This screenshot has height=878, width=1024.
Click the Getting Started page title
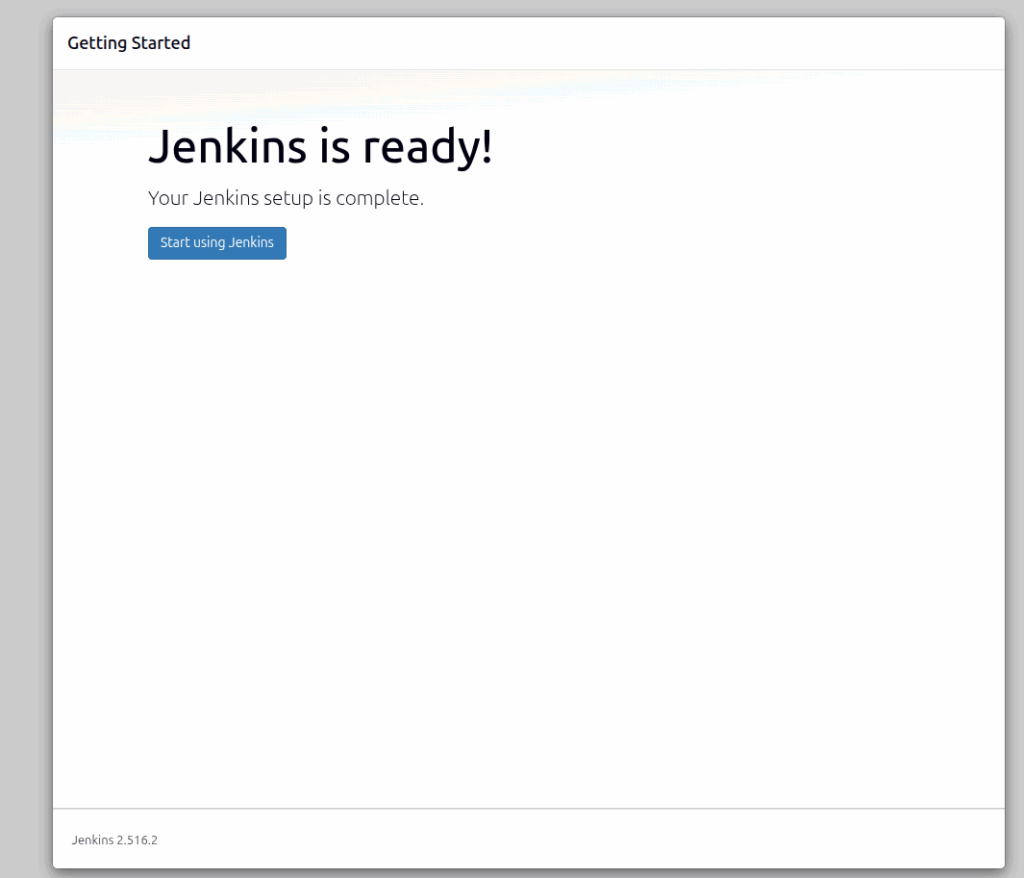[128, 43]
